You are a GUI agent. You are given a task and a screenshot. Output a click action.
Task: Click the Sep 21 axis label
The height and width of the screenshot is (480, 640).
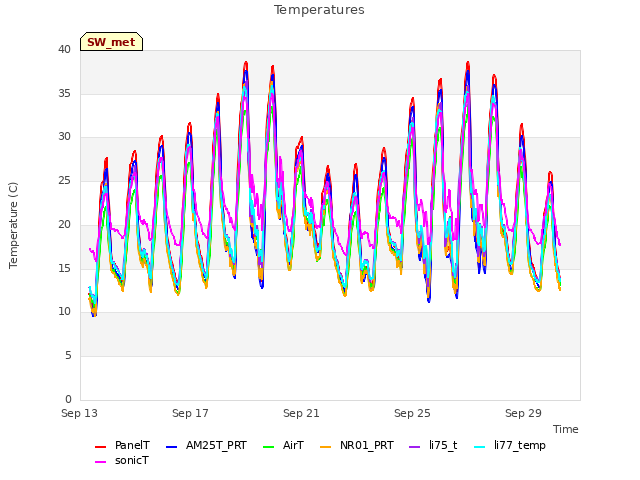[x=301, y=413]
